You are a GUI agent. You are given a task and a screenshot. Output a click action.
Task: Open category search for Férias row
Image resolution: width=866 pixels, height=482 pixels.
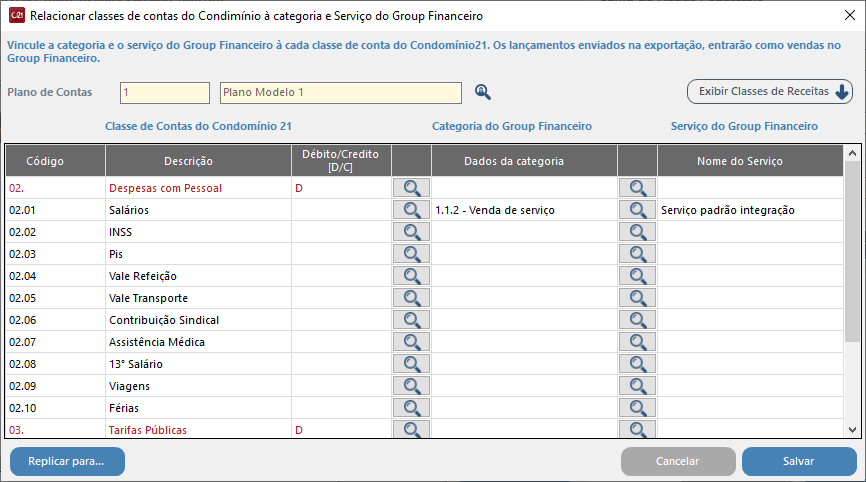coord(411,408)
